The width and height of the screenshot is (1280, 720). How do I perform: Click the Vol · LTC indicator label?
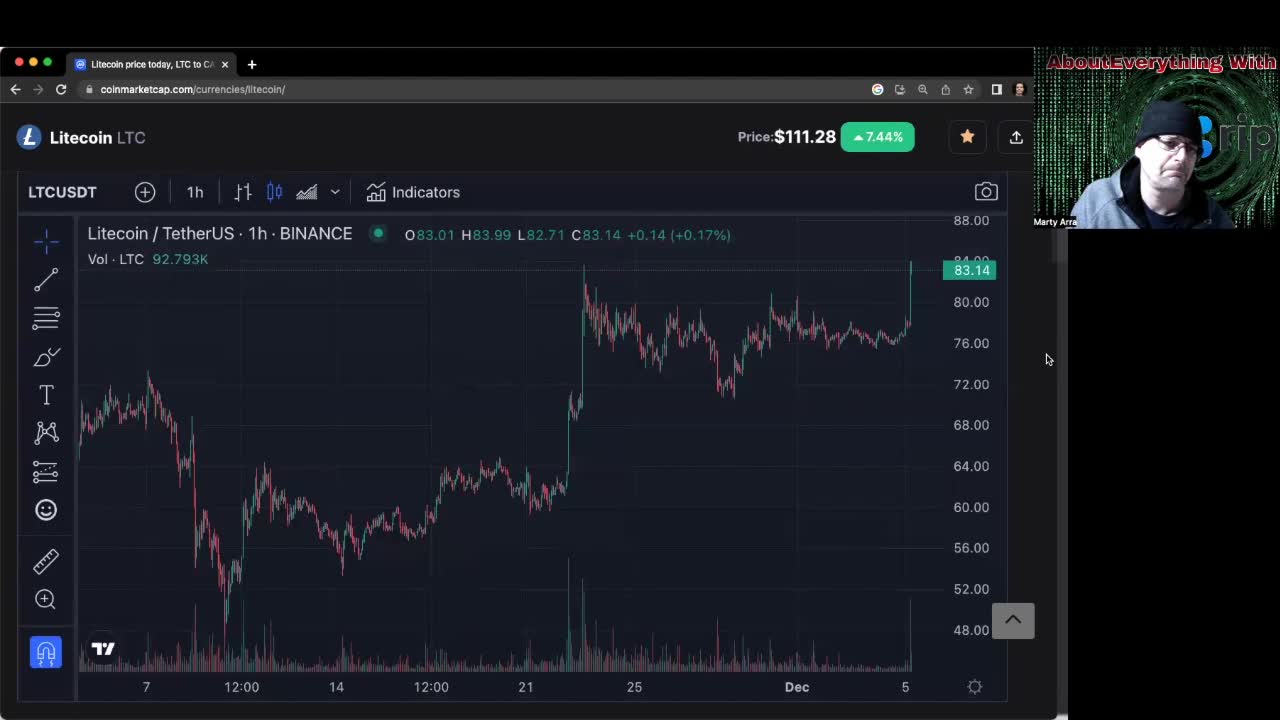116,259
